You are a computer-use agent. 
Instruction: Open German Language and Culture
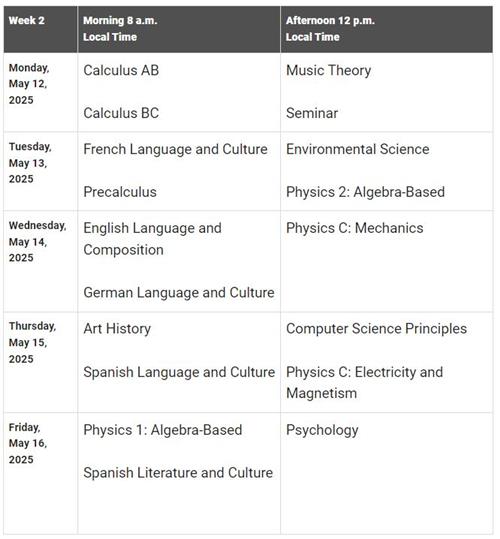coord(179,293)
